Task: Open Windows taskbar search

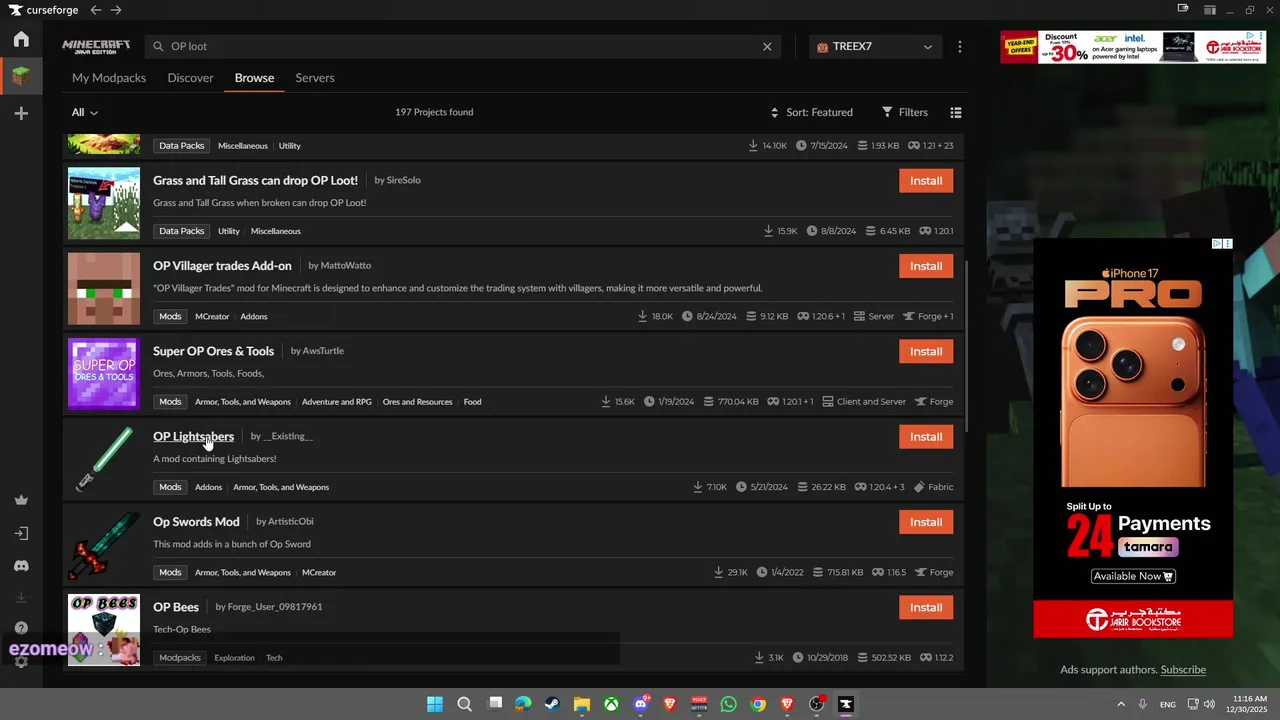Action: 464,704
